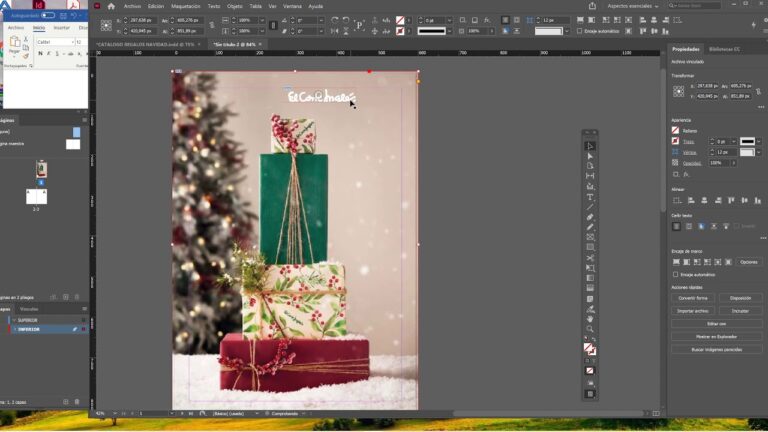Switch to CATALOGO REGALOS NAVIDAD document tab

pyautogui.click(x=146, y=45)
